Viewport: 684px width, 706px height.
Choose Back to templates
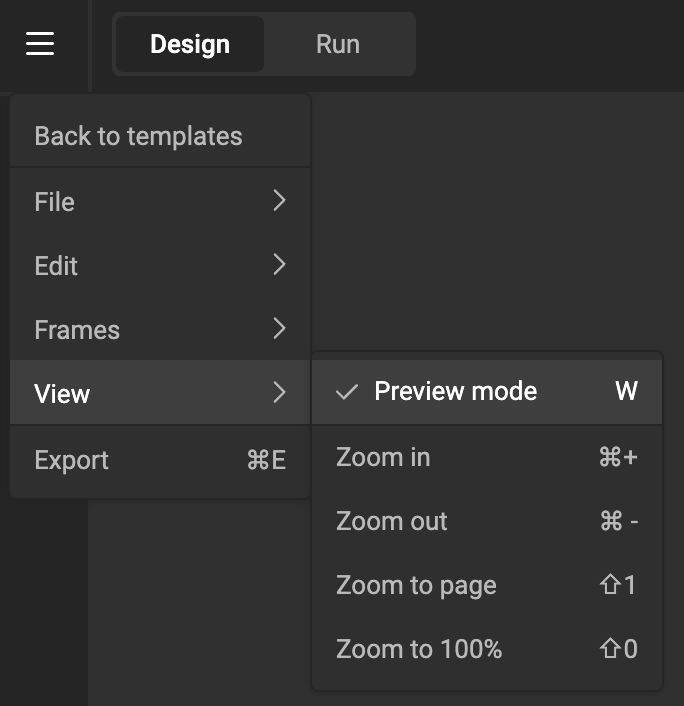(160, 136)
